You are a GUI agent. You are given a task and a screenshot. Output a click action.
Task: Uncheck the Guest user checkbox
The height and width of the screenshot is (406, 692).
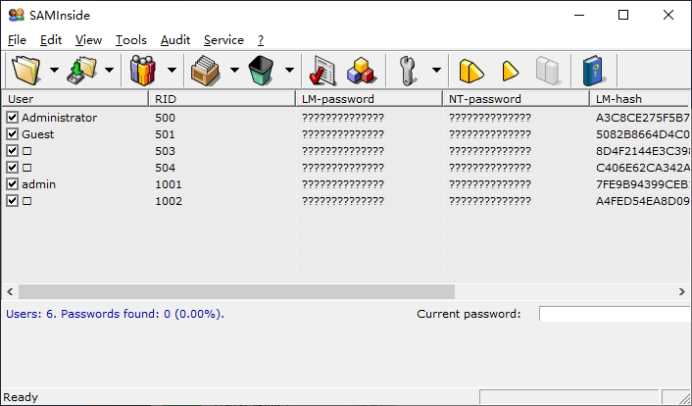pyautogui.click(x=12, y=134)
